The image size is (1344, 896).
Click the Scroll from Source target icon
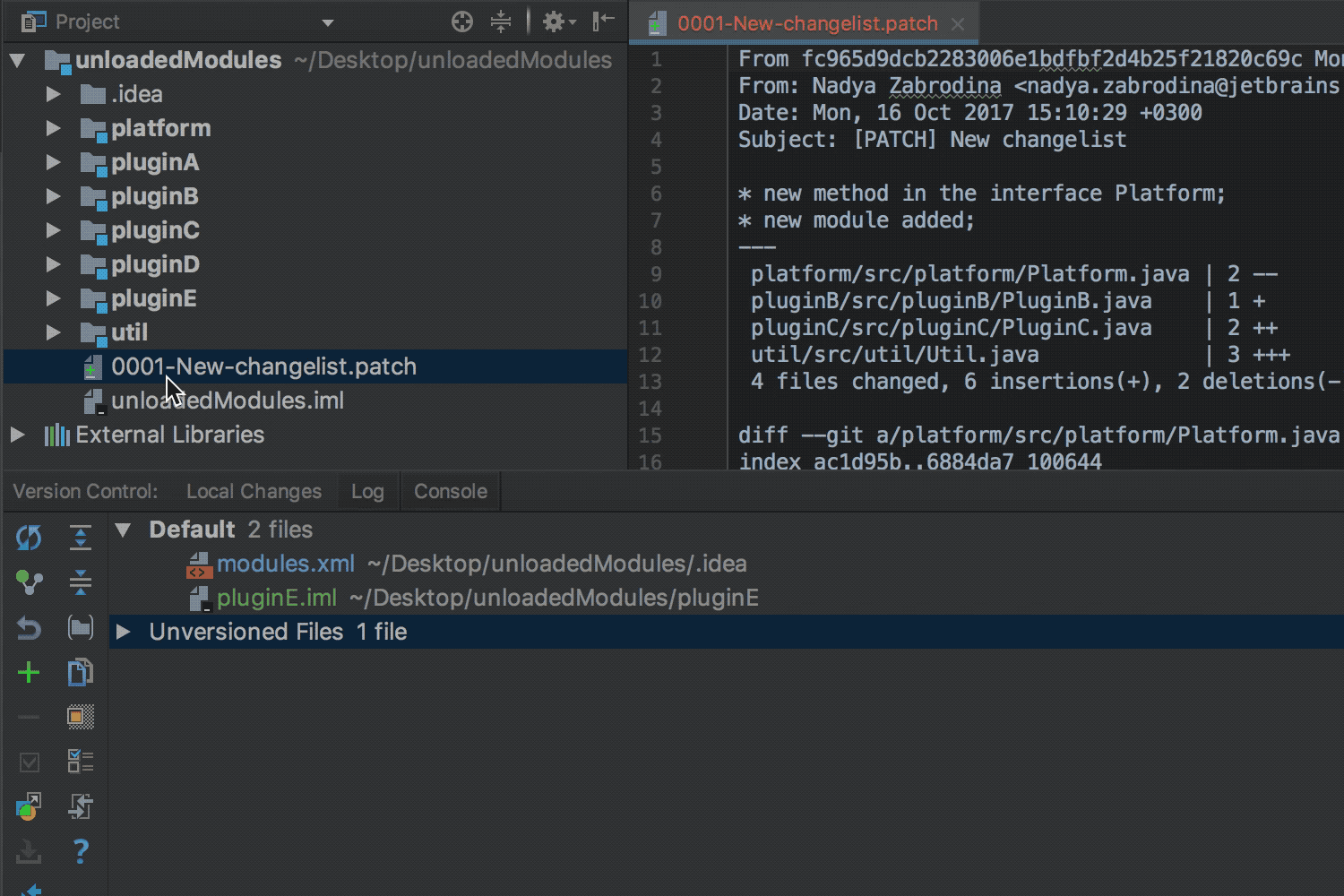click(x=462, y=22)
